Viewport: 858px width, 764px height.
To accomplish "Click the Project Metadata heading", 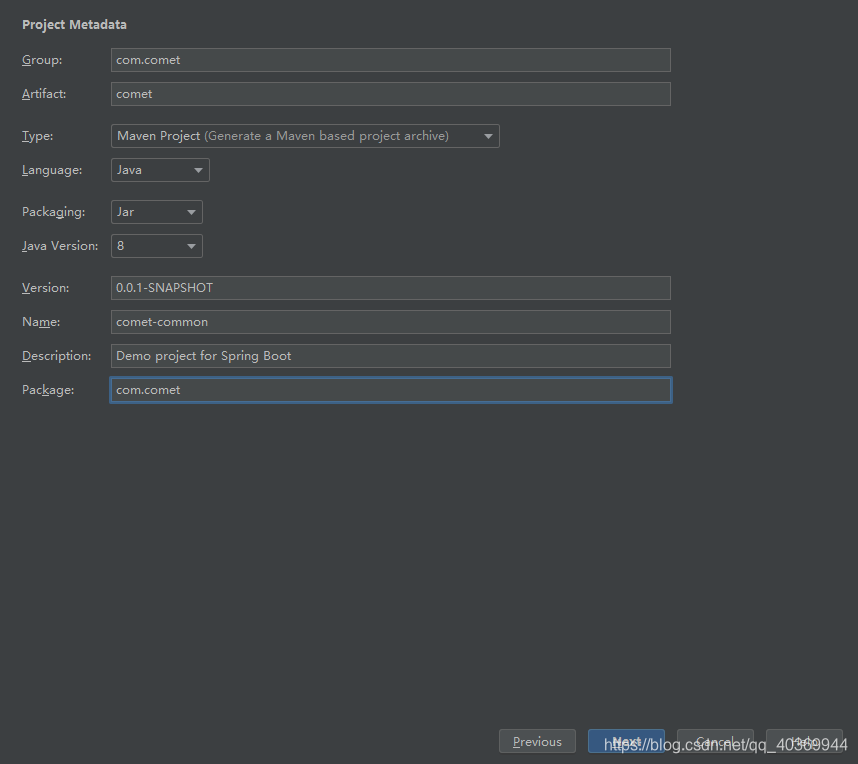I will [x=74, y=24].
